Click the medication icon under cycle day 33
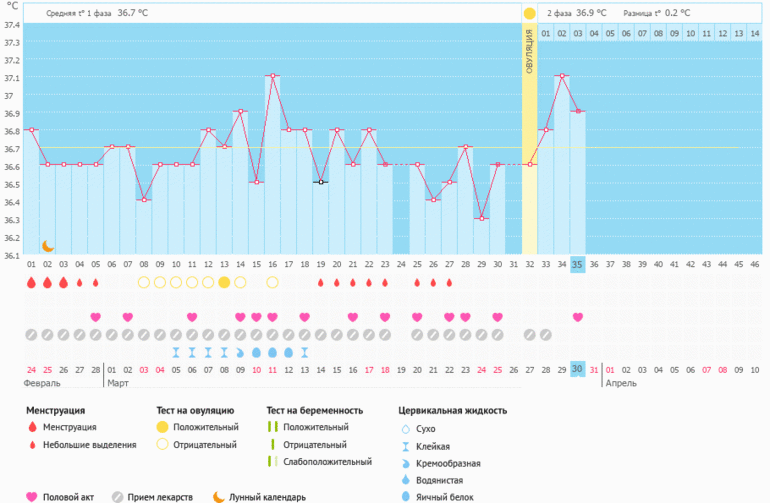The image size is (770, 503). (545, 334)
